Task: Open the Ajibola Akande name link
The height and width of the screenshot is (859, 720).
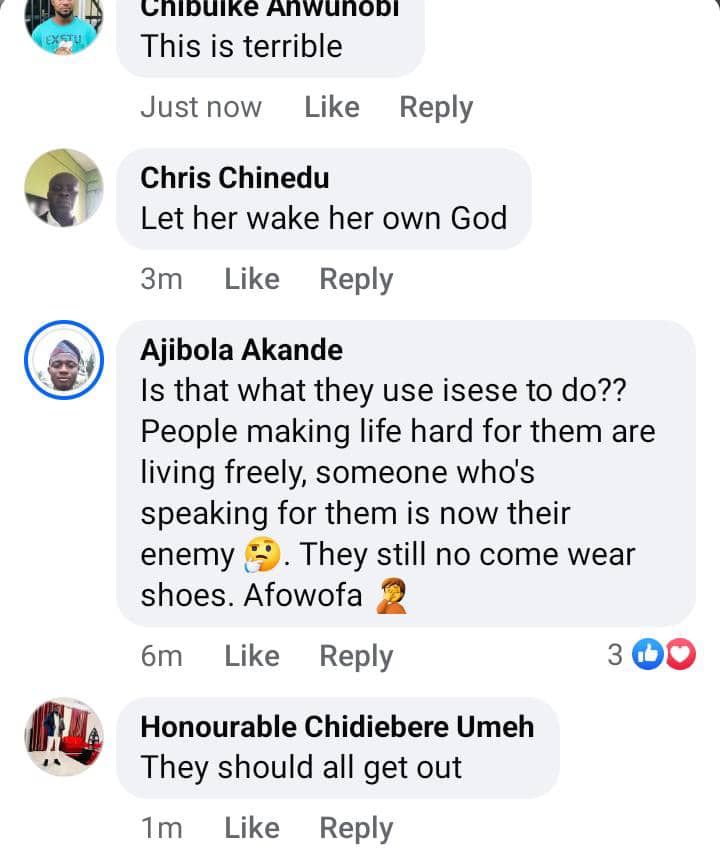Action: coord(241,350)
